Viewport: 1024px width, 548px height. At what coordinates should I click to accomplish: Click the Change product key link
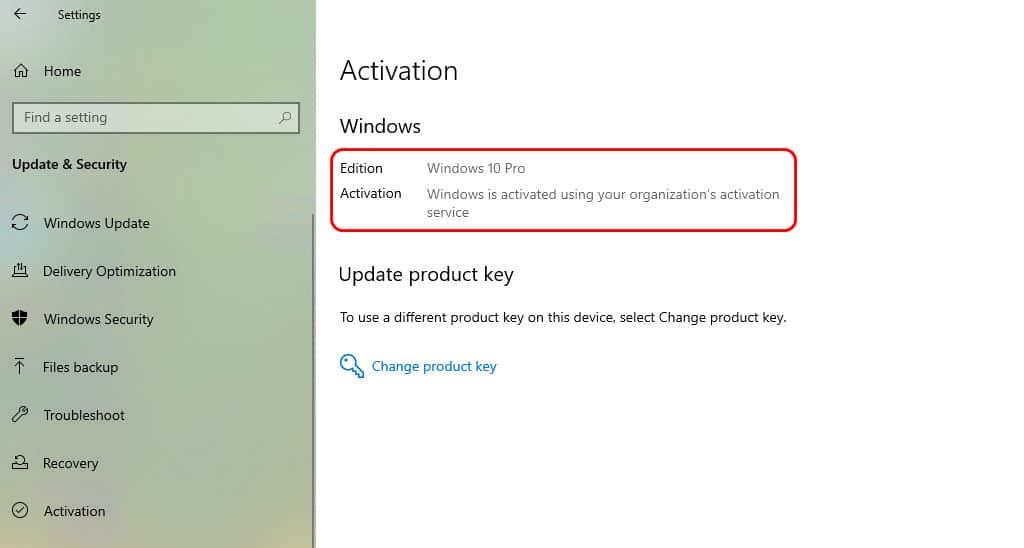434,366
